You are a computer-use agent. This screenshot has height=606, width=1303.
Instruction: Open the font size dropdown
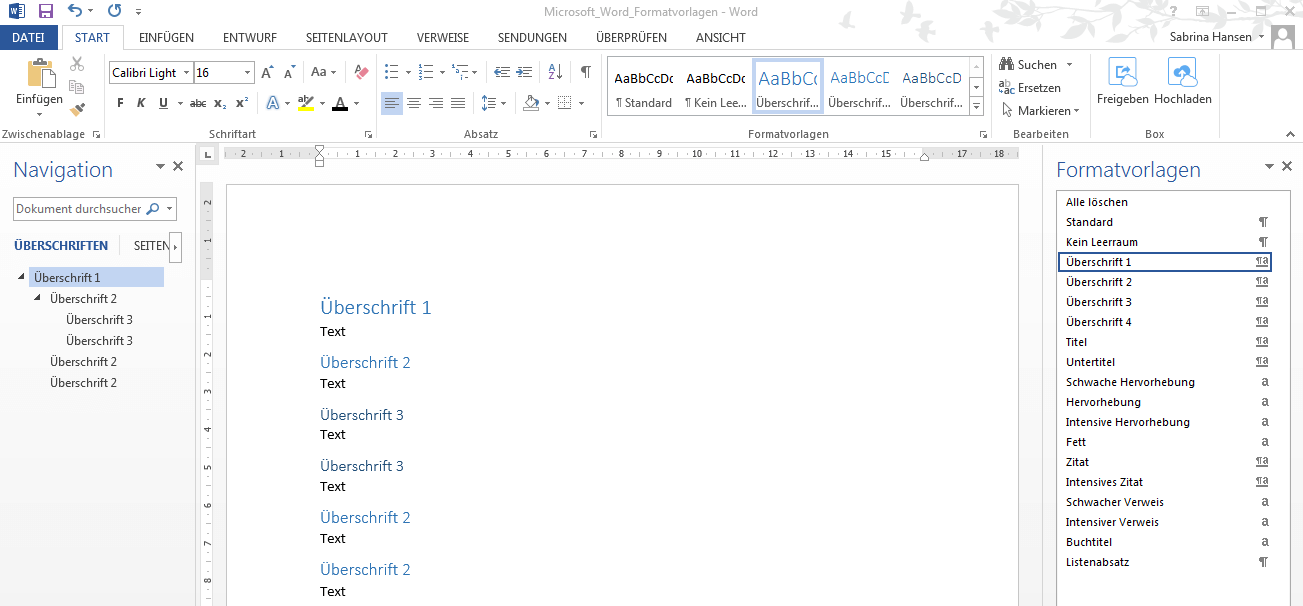(248, 73)
